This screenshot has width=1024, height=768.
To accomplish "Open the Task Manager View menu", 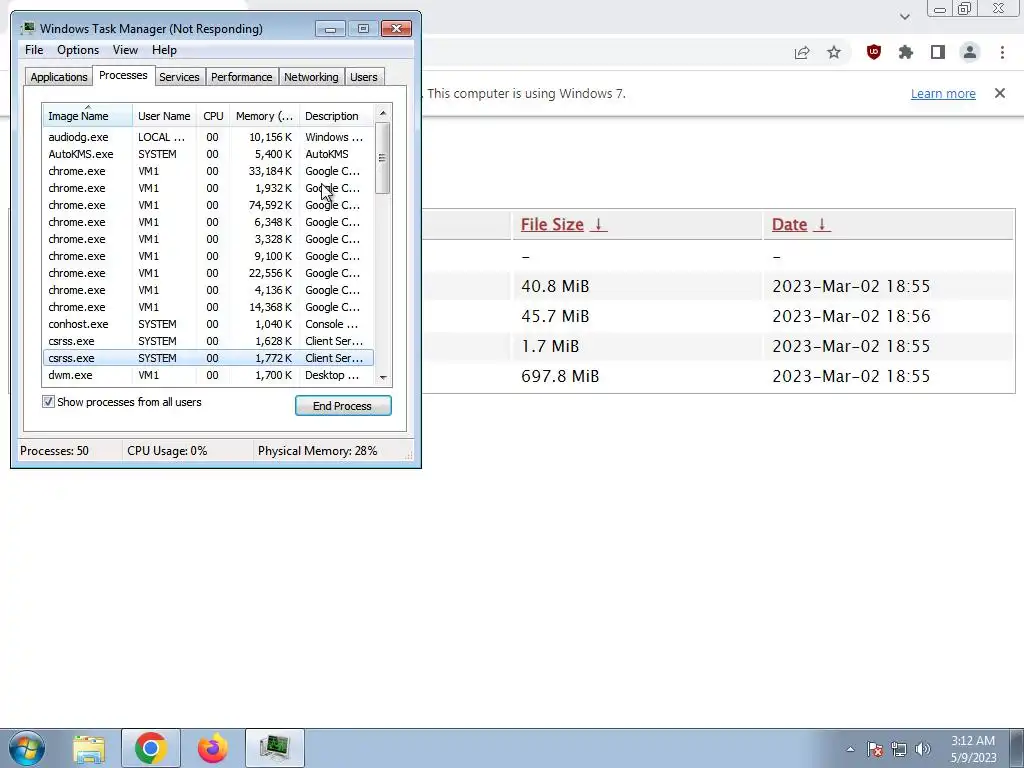I will 125,50.
